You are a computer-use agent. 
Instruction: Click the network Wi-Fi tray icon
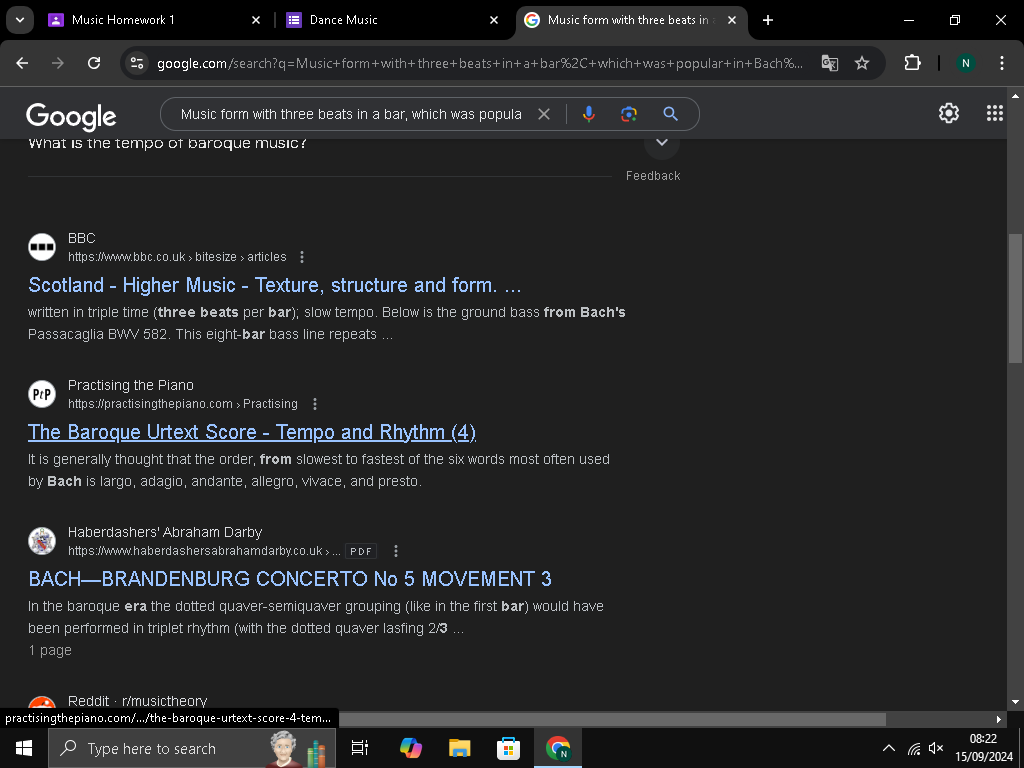[914, 748]
